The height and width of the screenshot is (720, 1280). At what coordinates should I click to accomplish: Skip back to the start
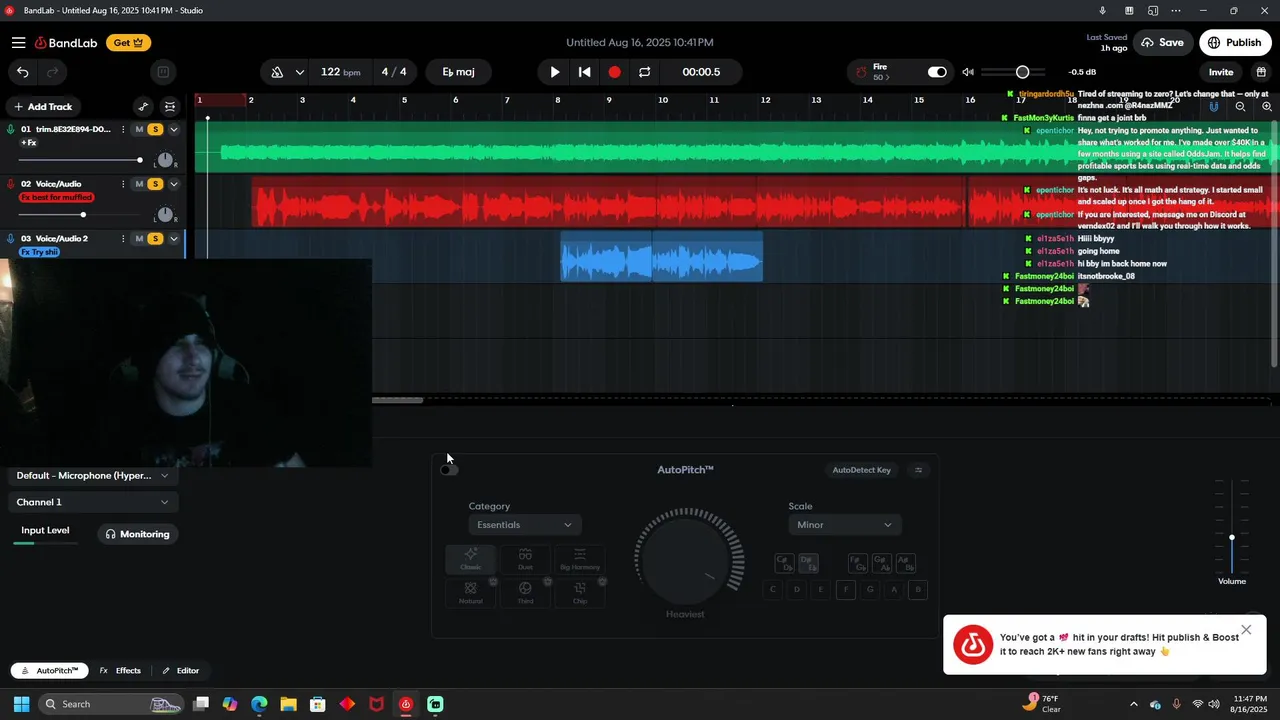coord(585,72)
